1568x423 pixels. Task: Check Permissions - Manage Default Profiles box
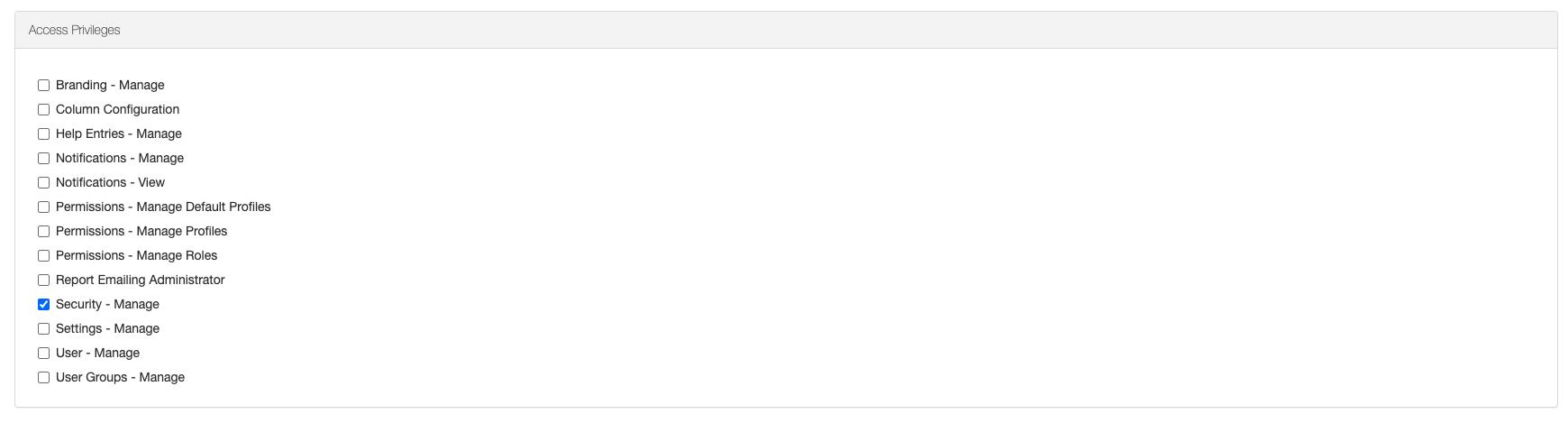pyautogui.click(x=43, y=207)
